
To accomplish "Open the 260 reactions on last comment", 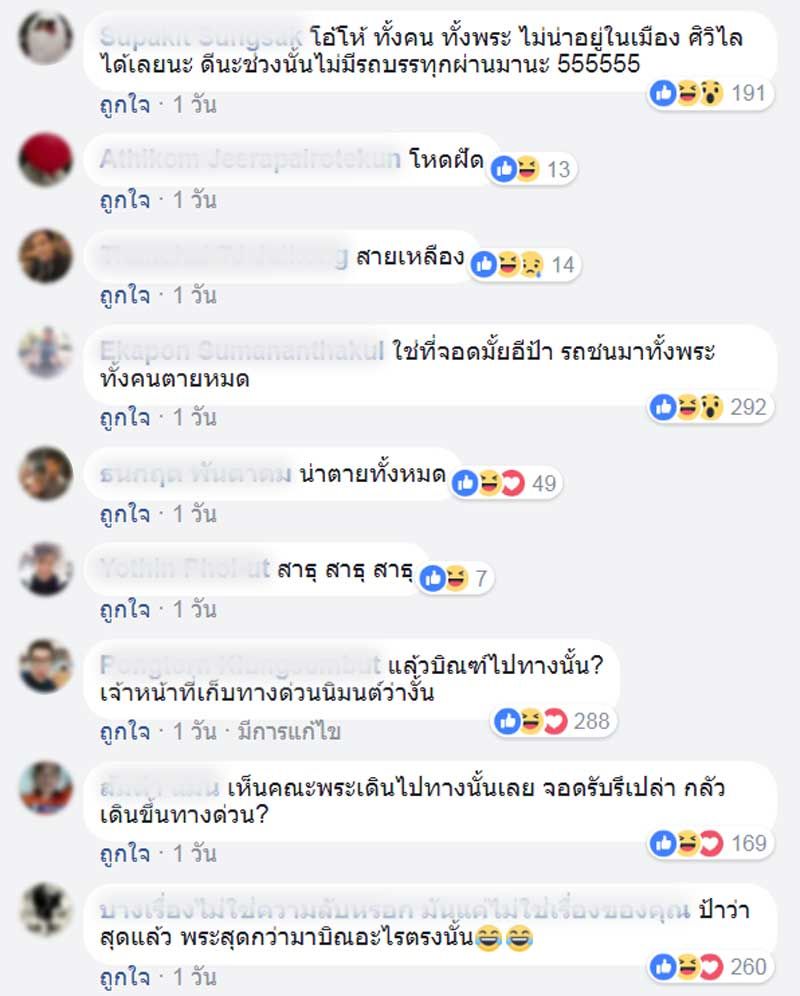I will pyautogui.click(x=710, y=967).
